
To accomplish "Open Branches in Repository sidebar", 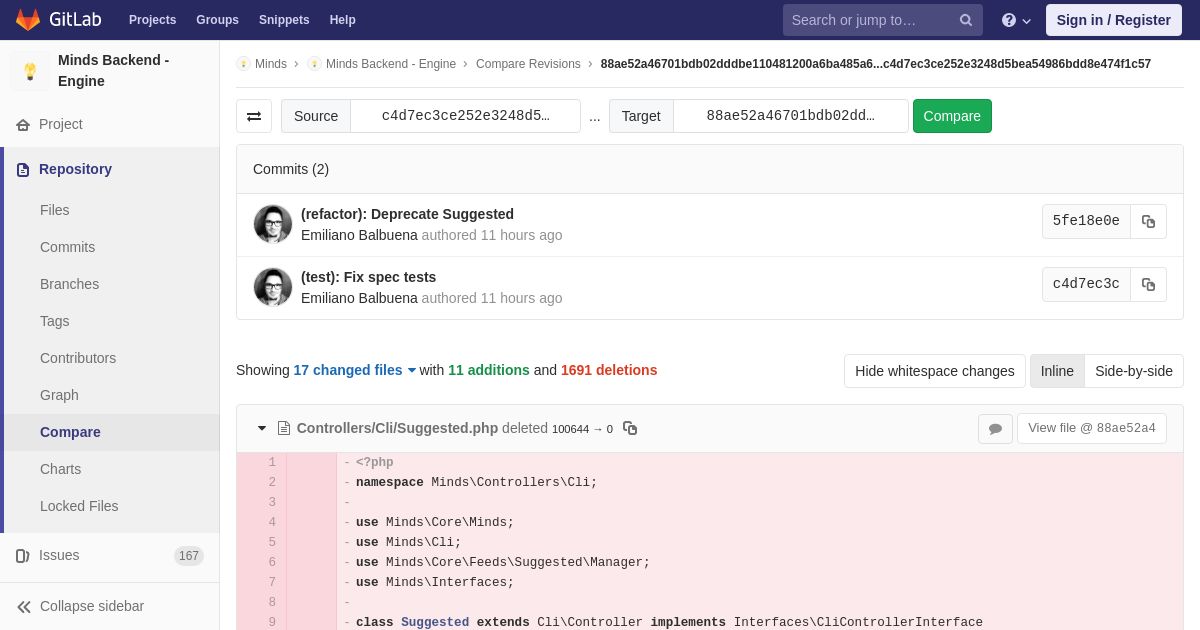I will [x=69, y=284].
